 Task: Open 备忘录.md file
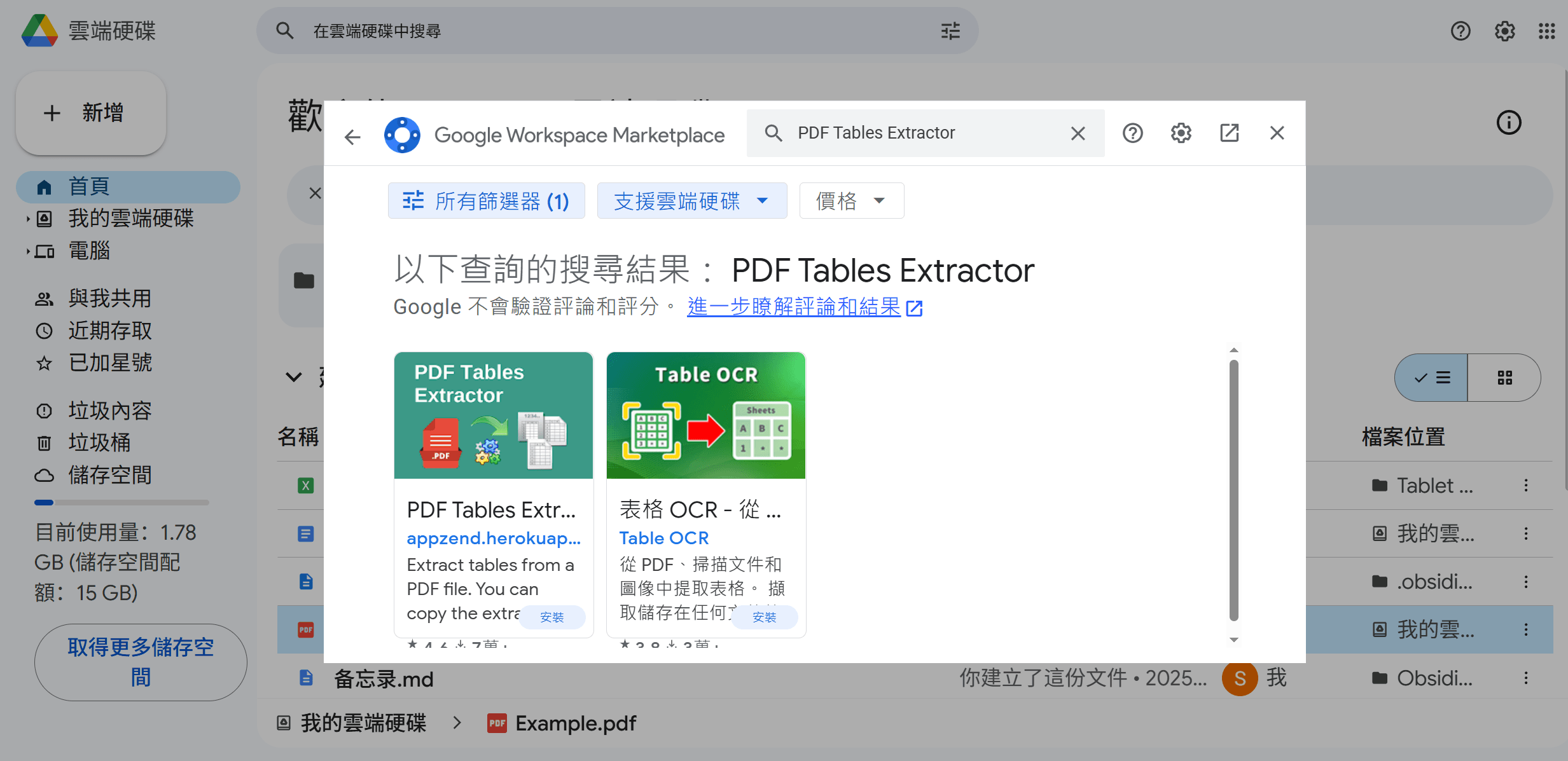pos(384,679)
